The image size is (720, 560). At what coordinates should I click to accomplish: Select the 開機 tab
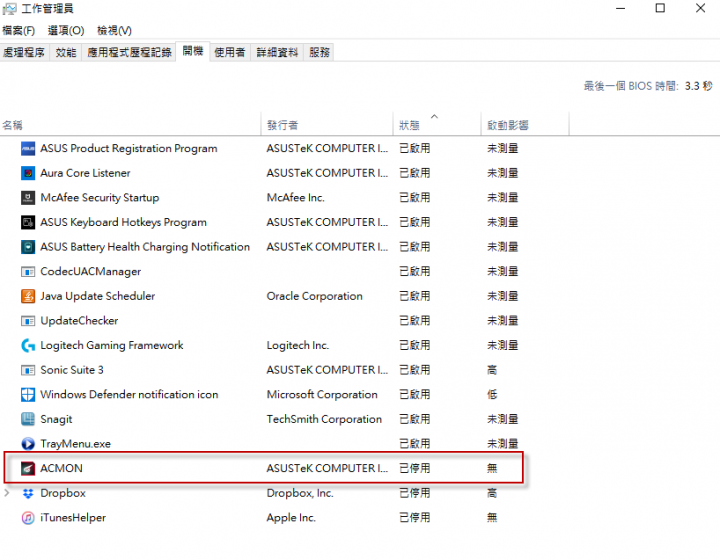pyautogui.click(x=193, y=51)
